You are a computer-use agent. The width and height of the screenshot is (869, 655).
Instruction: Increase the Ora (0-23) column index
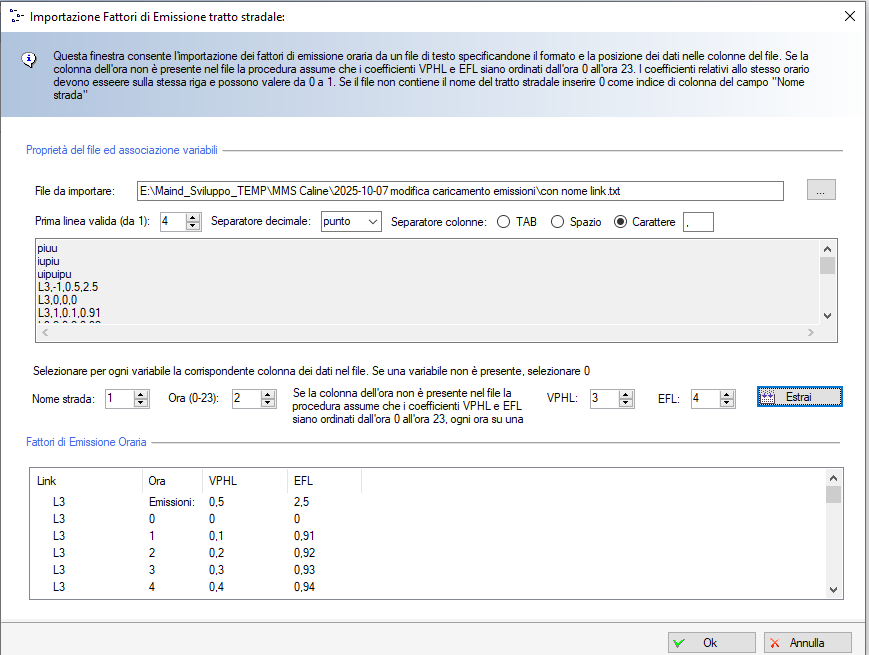point(268,394)
